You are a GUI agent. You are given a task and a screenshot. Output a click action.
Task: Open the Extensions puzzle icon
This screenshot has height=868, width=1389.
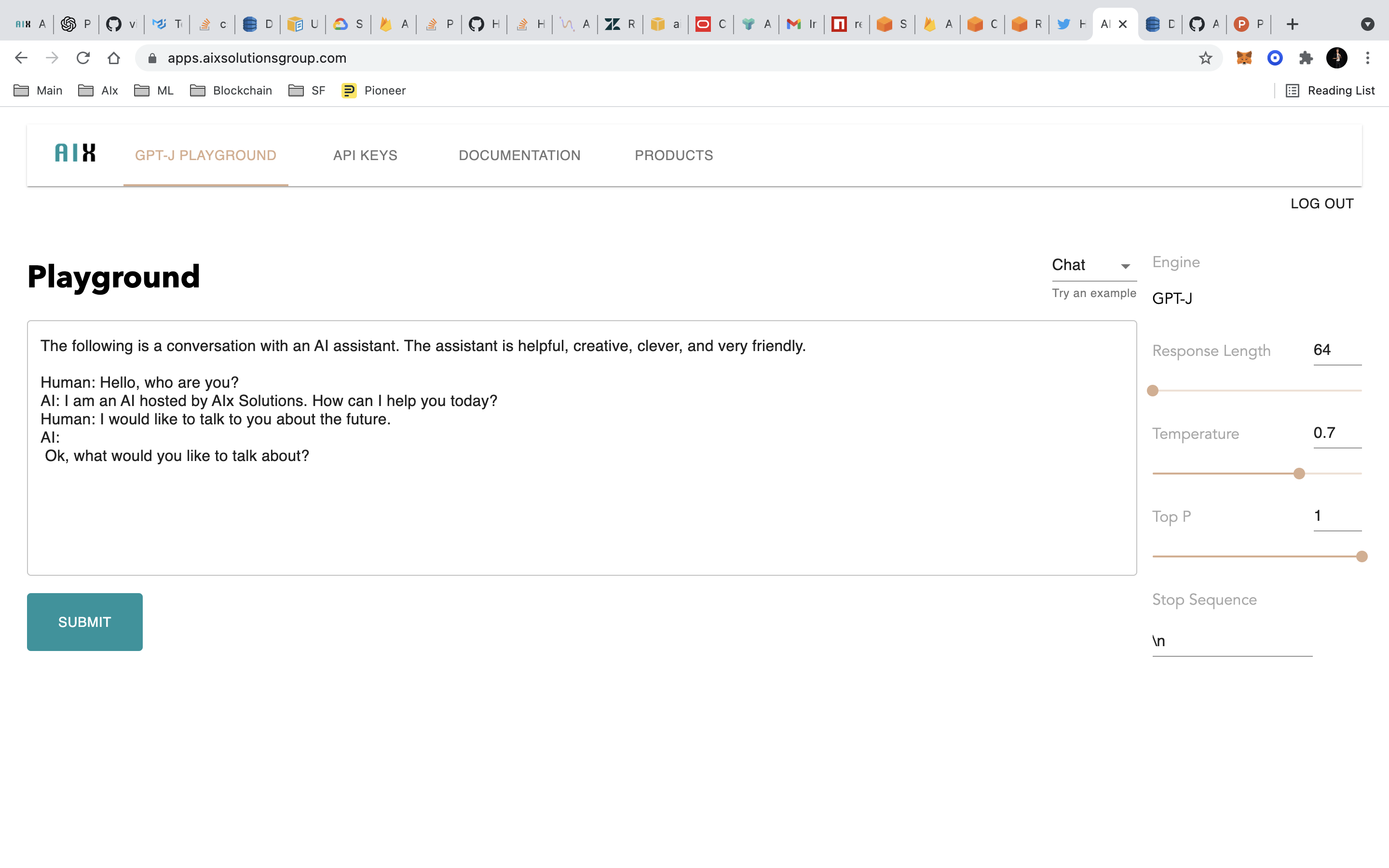click(1306, 58)
